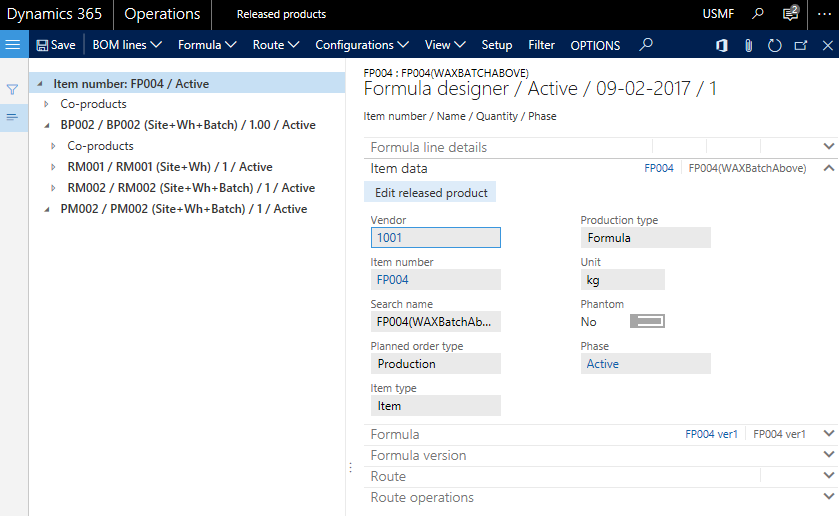Image resolution: width=839 pixels, height=516 pixels.
Task: Collapse the Item data section
Action: [828, 168]
